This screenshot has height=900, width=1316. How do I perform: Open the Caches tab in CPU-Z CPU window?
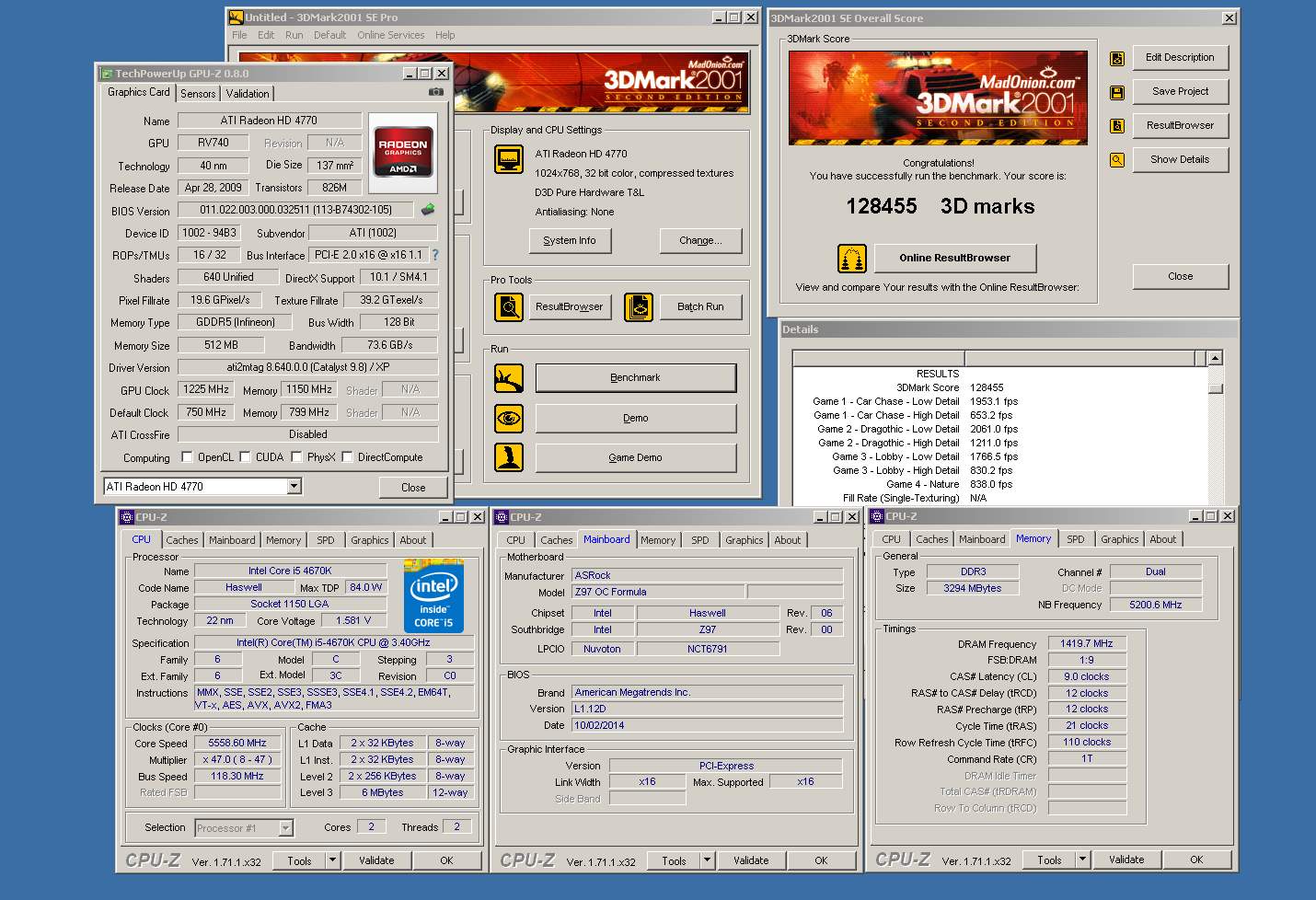click(182, 540)
